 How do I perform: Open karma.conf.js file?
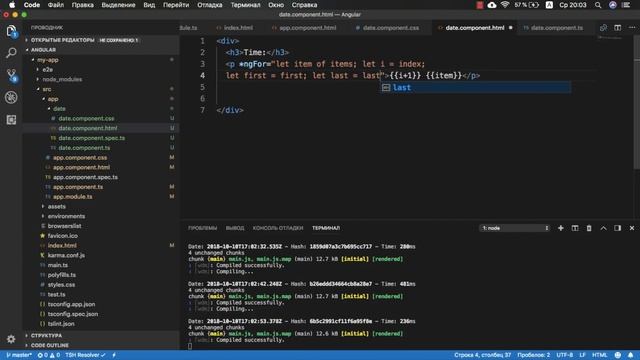(66, 256)
